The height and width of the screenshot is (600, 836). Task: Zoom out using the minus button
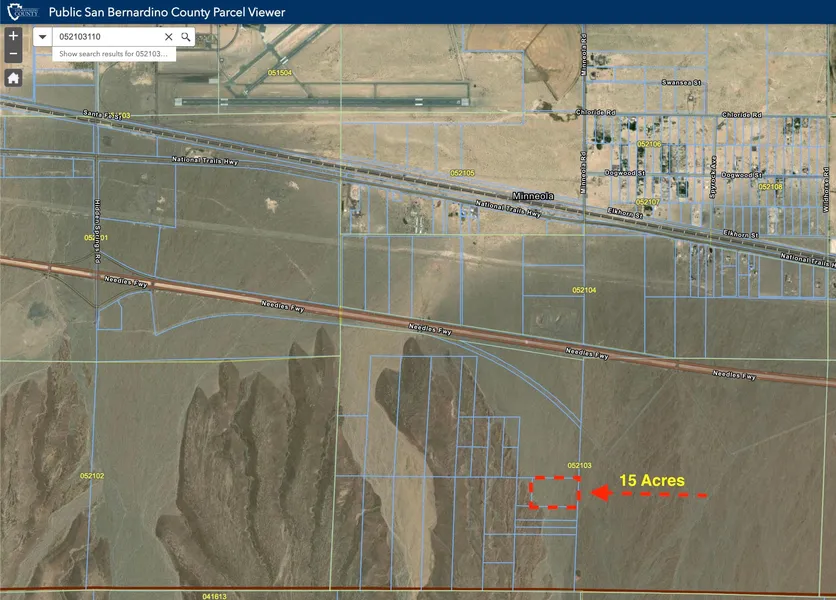(13, 54)
